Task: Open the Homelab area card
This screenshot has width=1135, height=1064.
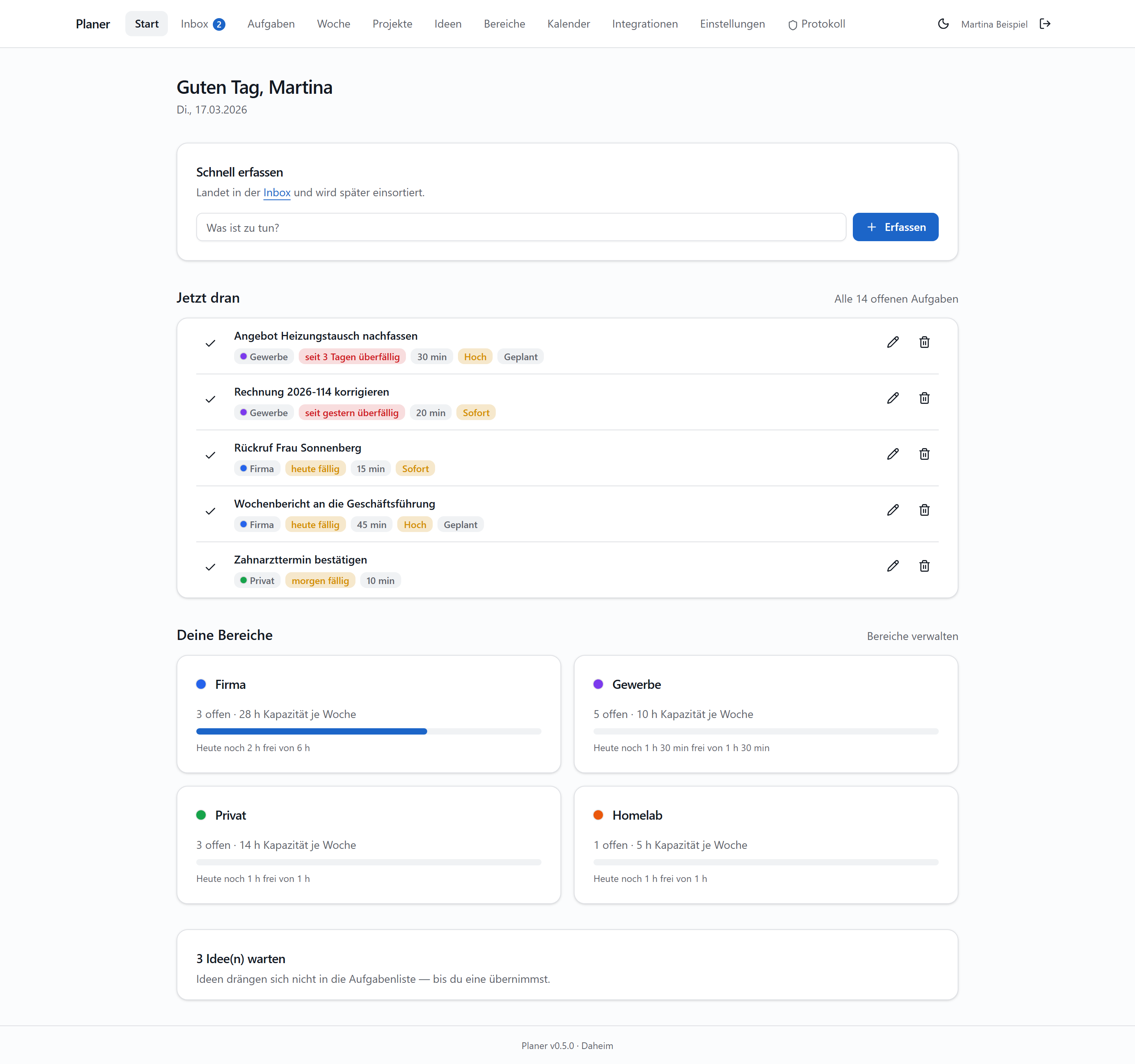Action: (x=766, y=845)
